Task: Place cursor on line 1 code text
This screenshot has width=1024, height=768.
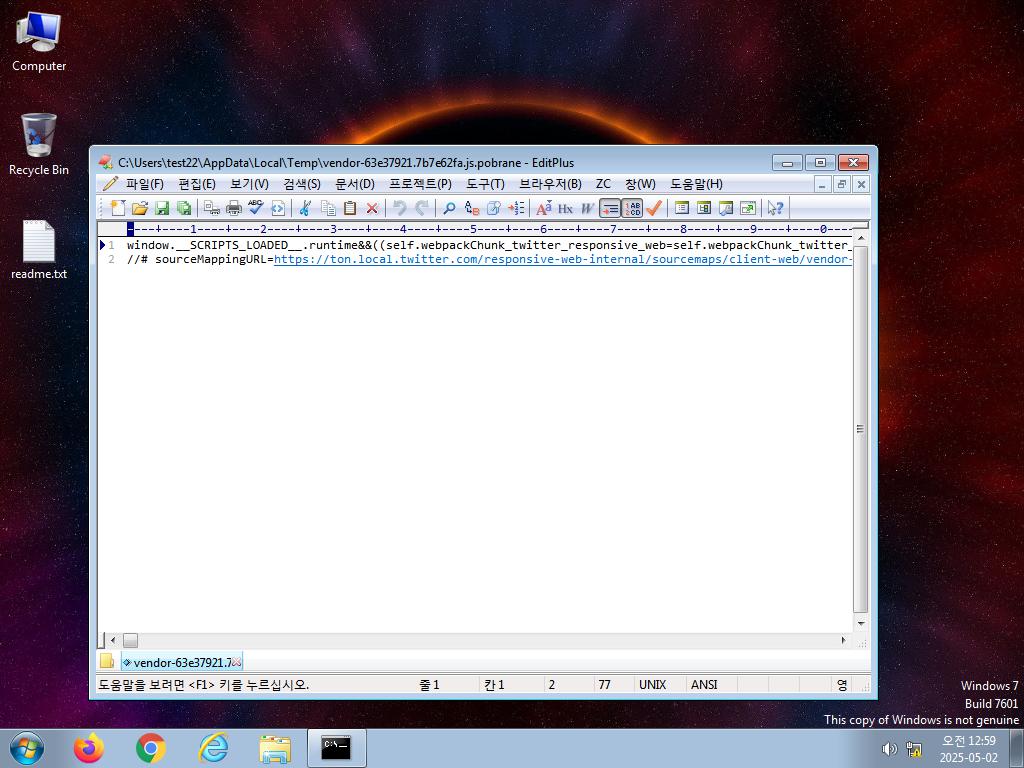Action: (x=489, y=246)
